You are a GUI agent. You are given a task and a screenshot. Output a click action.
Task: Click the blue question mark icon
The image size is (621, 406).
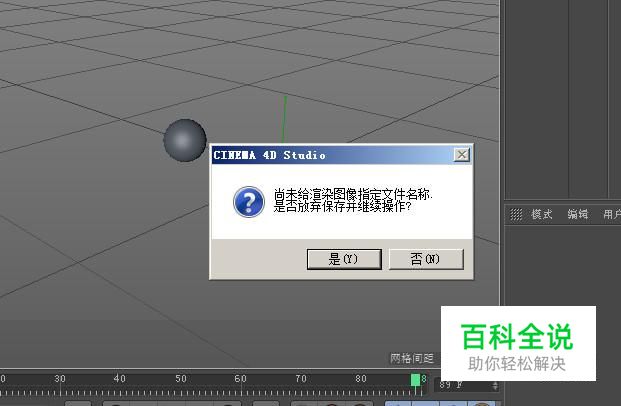pyautogui.click(x=249, y=202)
